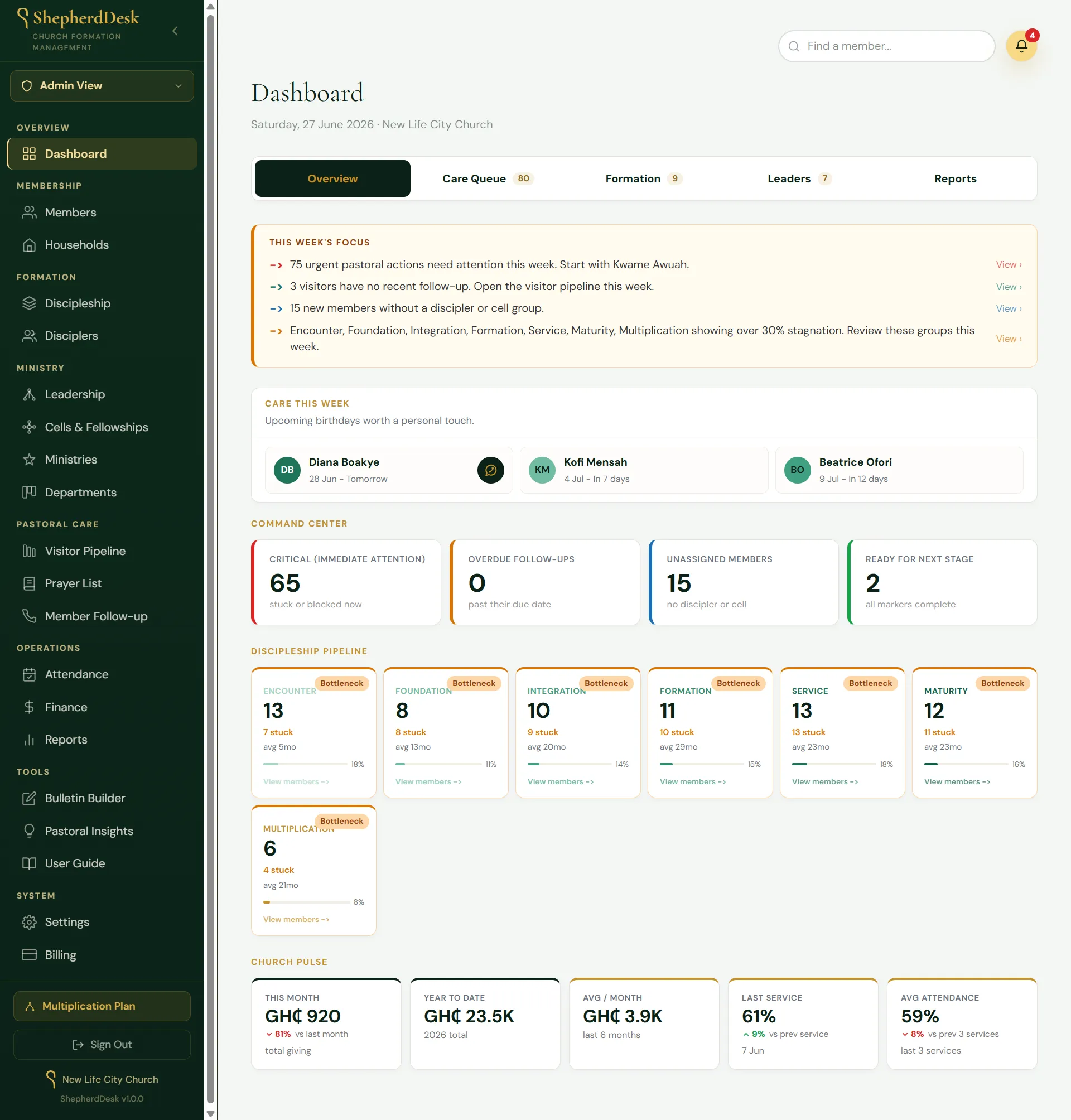The image size is (1071, 1120).
Task: Click 'New Life City Church' sidebar footer
Action: pyautogui.click(x=110, y=1079)
